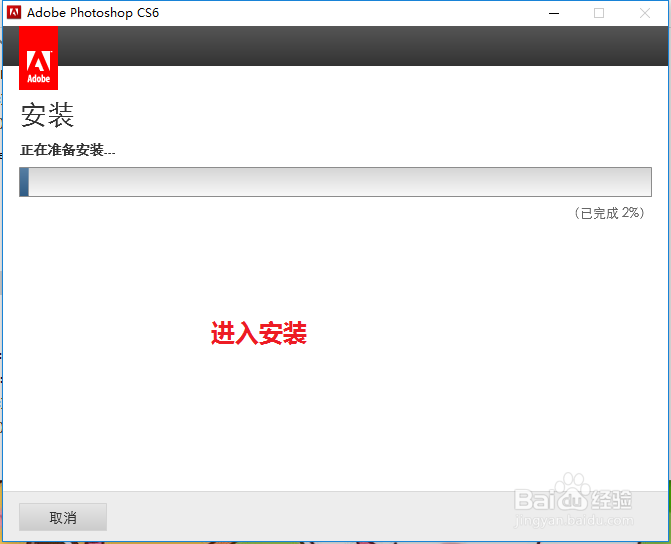Click the disabled maximize button
Viewport: 671px width, 544px height.
[x=599, y=13]
